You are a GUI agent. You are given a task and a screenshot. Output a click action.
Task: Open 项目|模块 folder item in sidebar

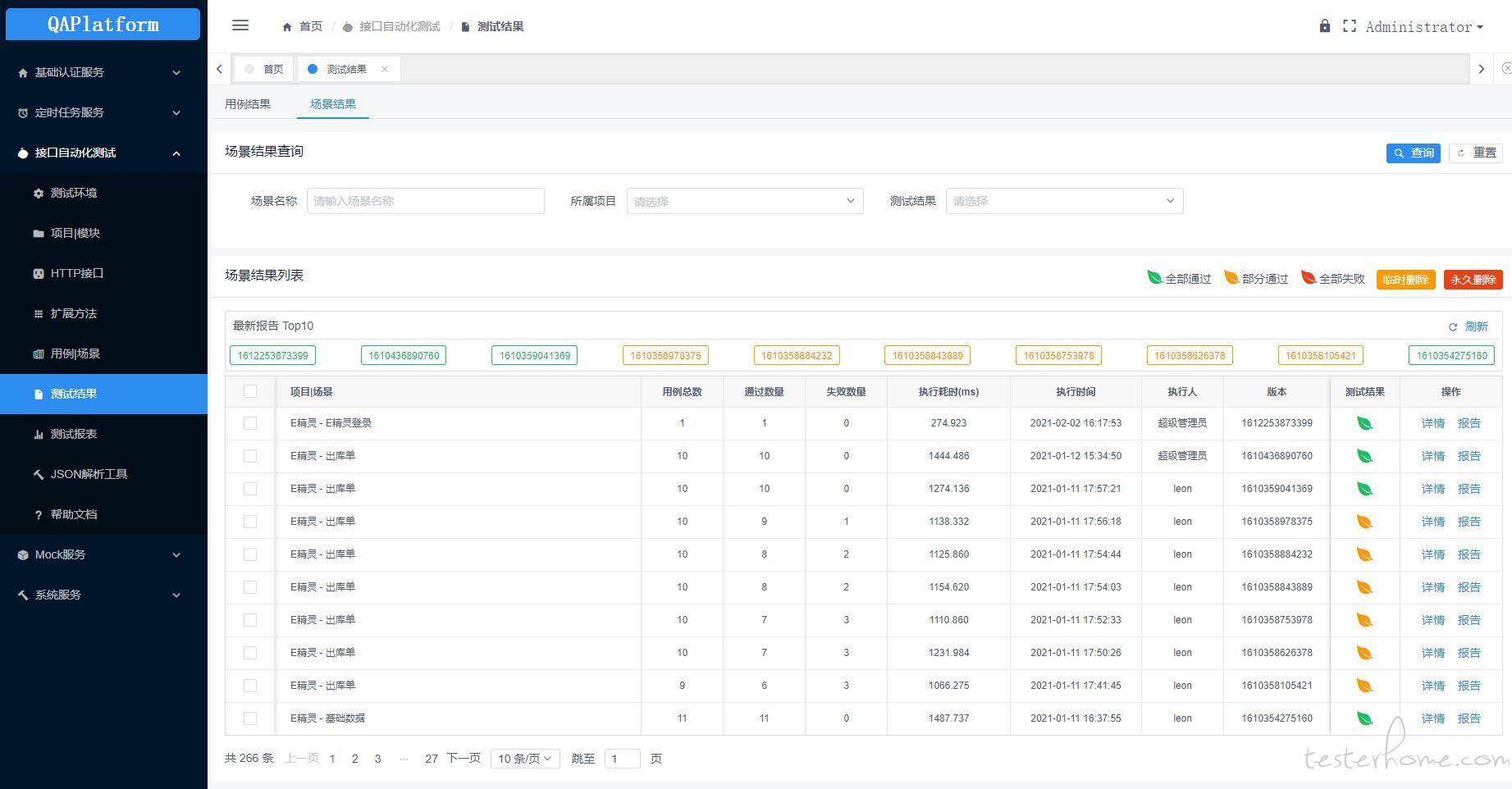coord(103,233)
